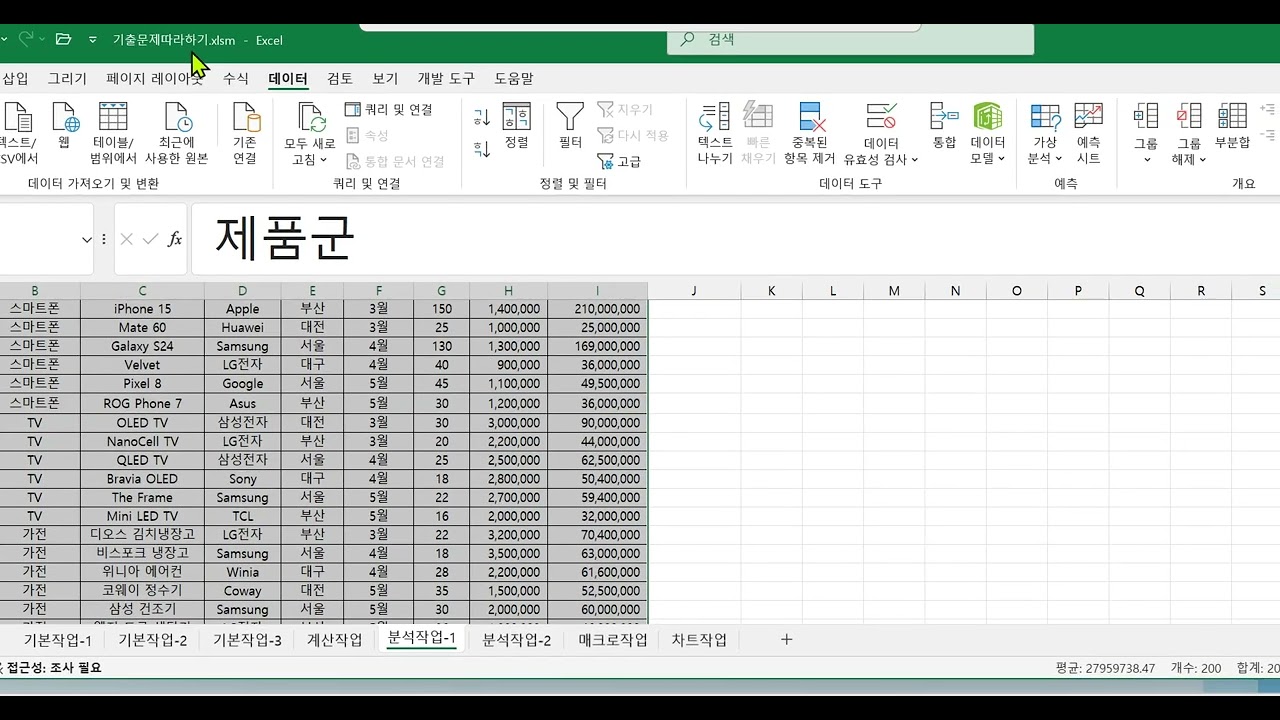Switch to 검토 ribbon tab
Screen dimensions: 1280x720
click(x=340, y=78)
